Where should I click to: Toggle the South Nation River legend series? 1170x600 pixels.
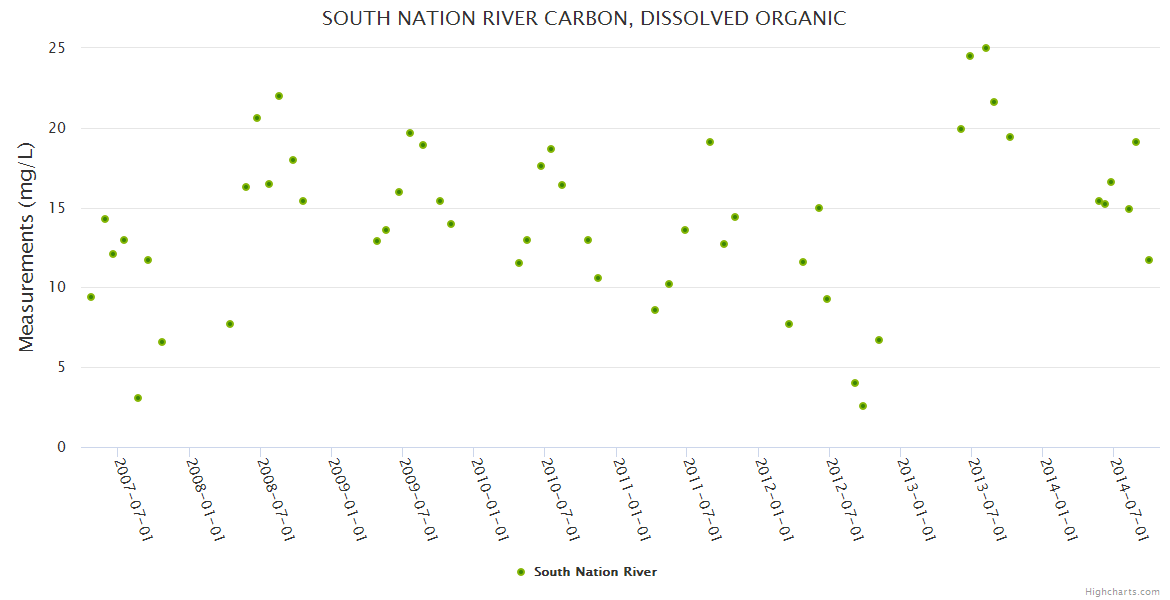point(595,572)
